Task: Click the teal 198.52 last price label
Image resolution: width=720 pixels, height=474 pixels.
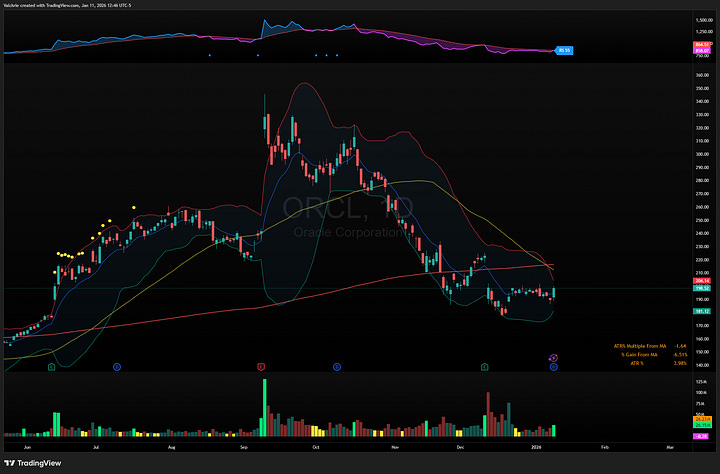Action: (702, 288)
